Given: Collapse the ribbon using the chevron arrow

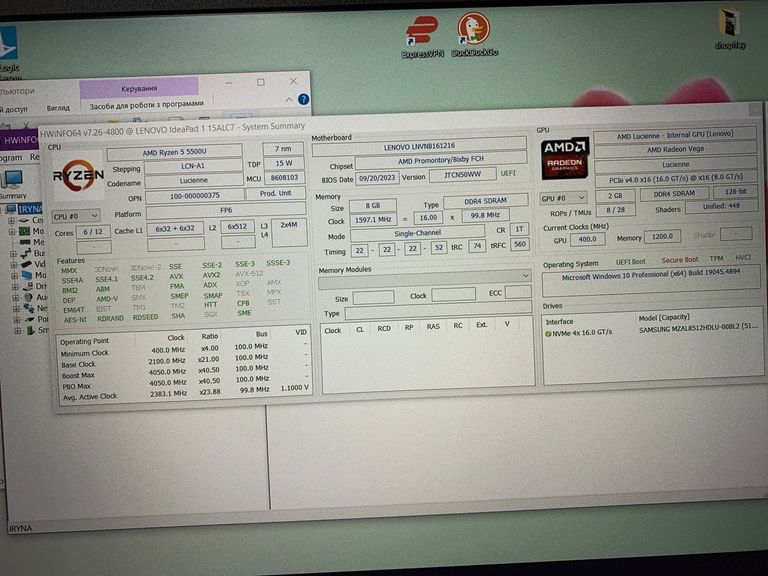Looking at the screenshot, I should pyautogui.click(x=291, y=100).
